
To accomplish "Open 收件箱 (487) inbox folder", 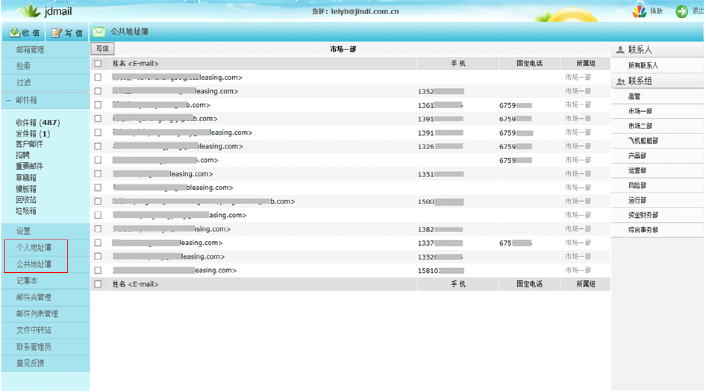I will pos(38,122).
